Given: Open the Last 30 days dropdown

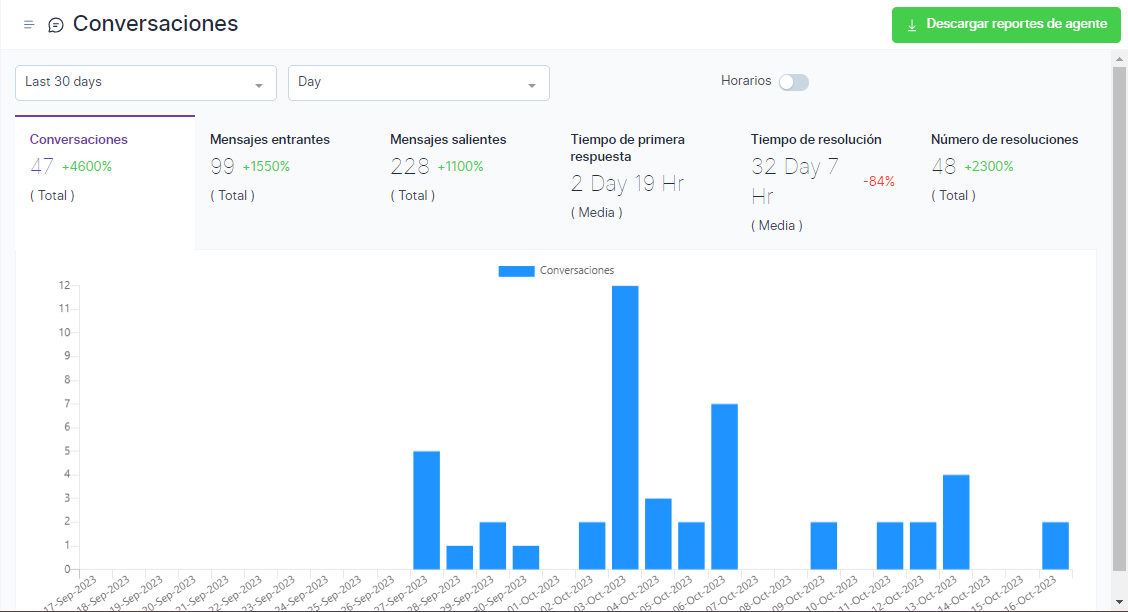Looking at the screenshot, I should tap(145, 83).
